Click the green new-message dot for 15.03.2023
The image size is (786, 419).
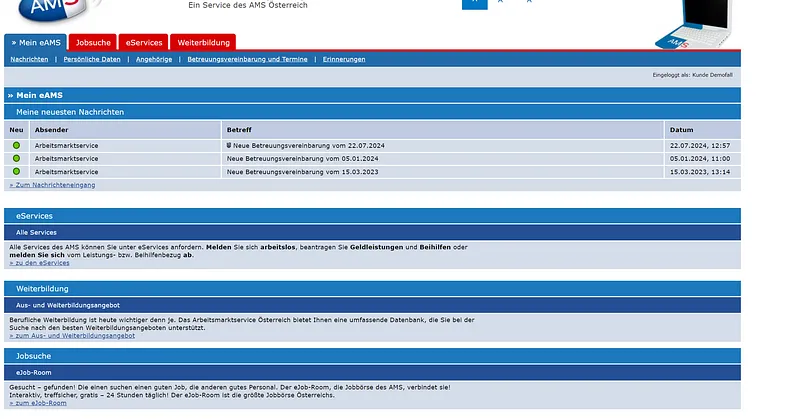coord(17,171)
